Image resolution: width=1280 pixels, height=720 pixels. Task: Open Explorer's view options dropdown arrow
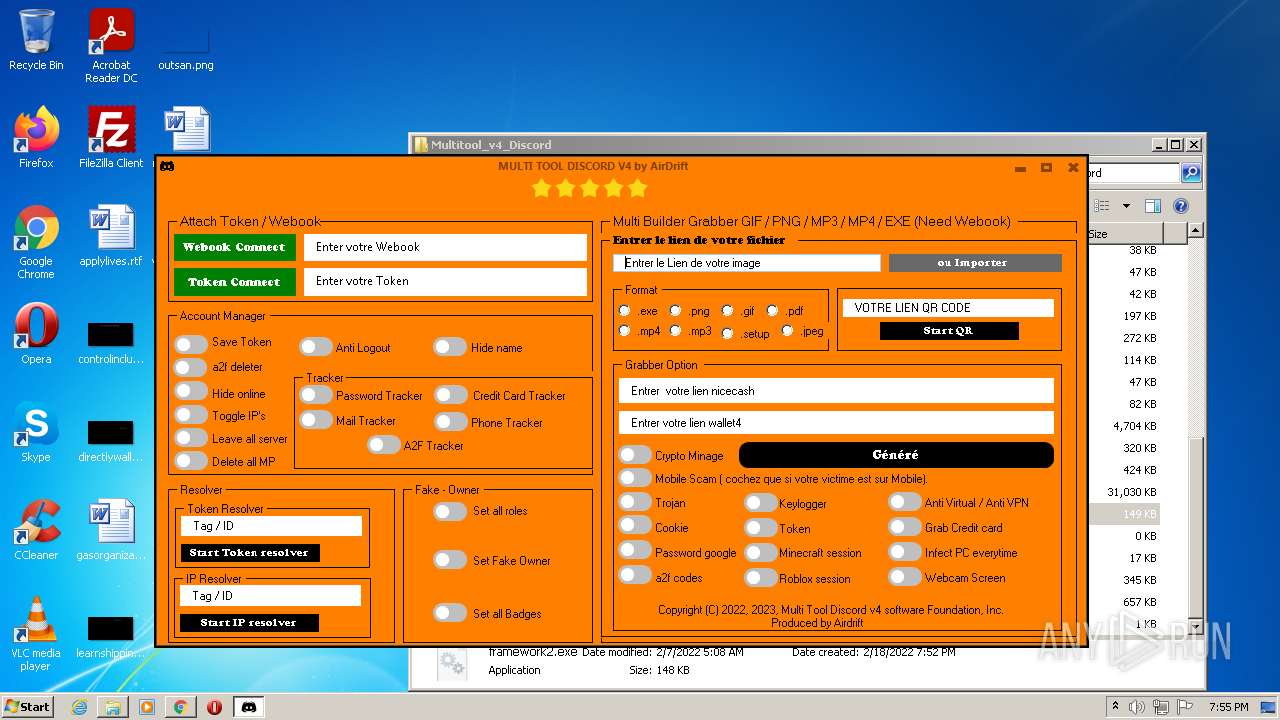tap(1126, 206)
